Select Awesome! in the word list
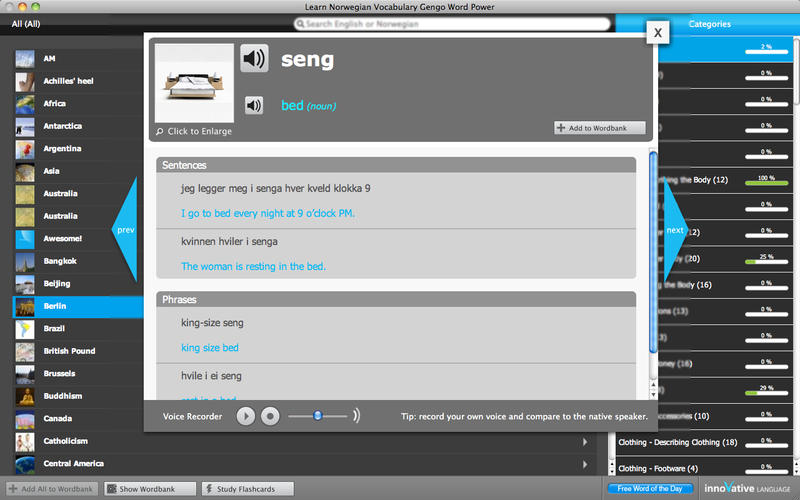Image resolution: width=800 pixels, height=500 pixels. pyautogui.click(x=78, y=238)
